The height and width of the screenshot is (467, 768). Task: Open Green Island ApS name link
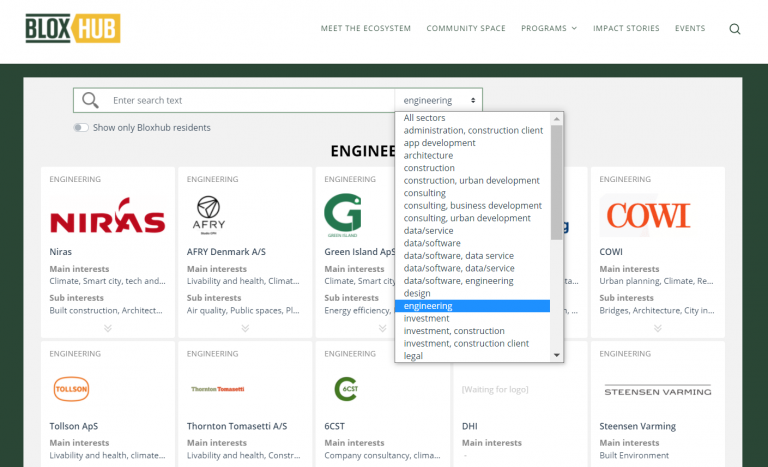click(359, 252)
